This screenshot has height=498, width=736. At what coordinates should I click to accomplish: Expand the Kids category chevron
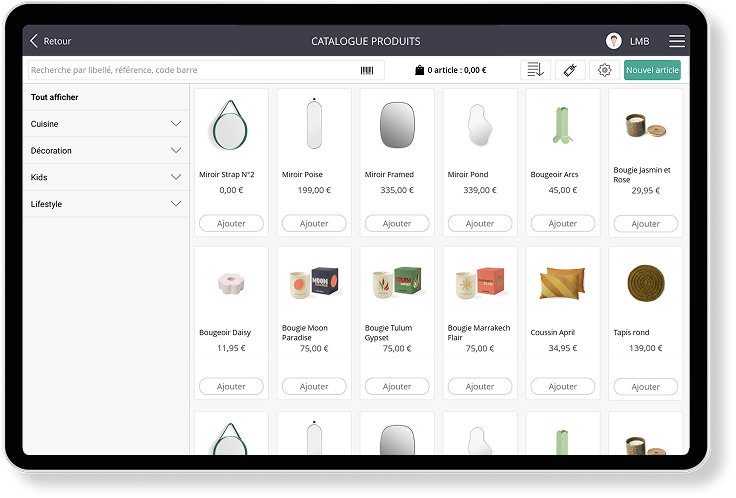click(176, 177)
